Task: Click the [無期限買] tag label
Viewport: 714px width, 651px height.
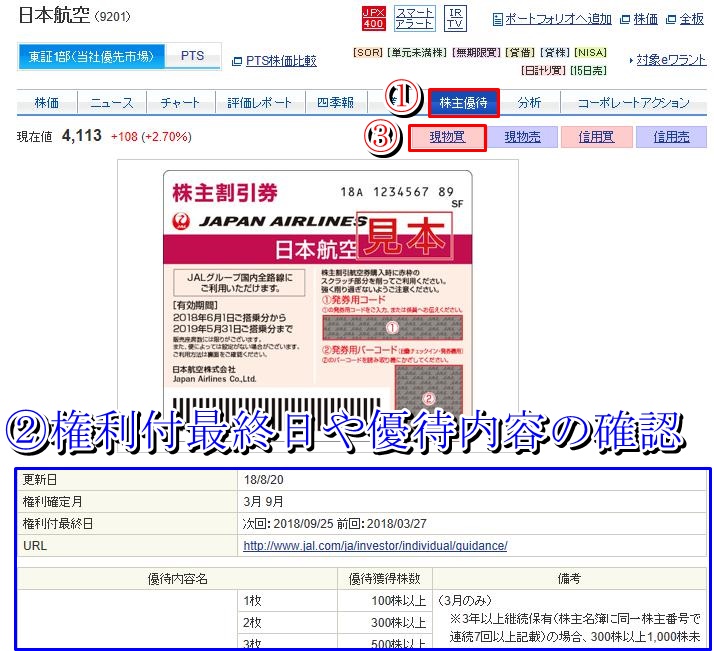Action: click(x=476, y=53)
